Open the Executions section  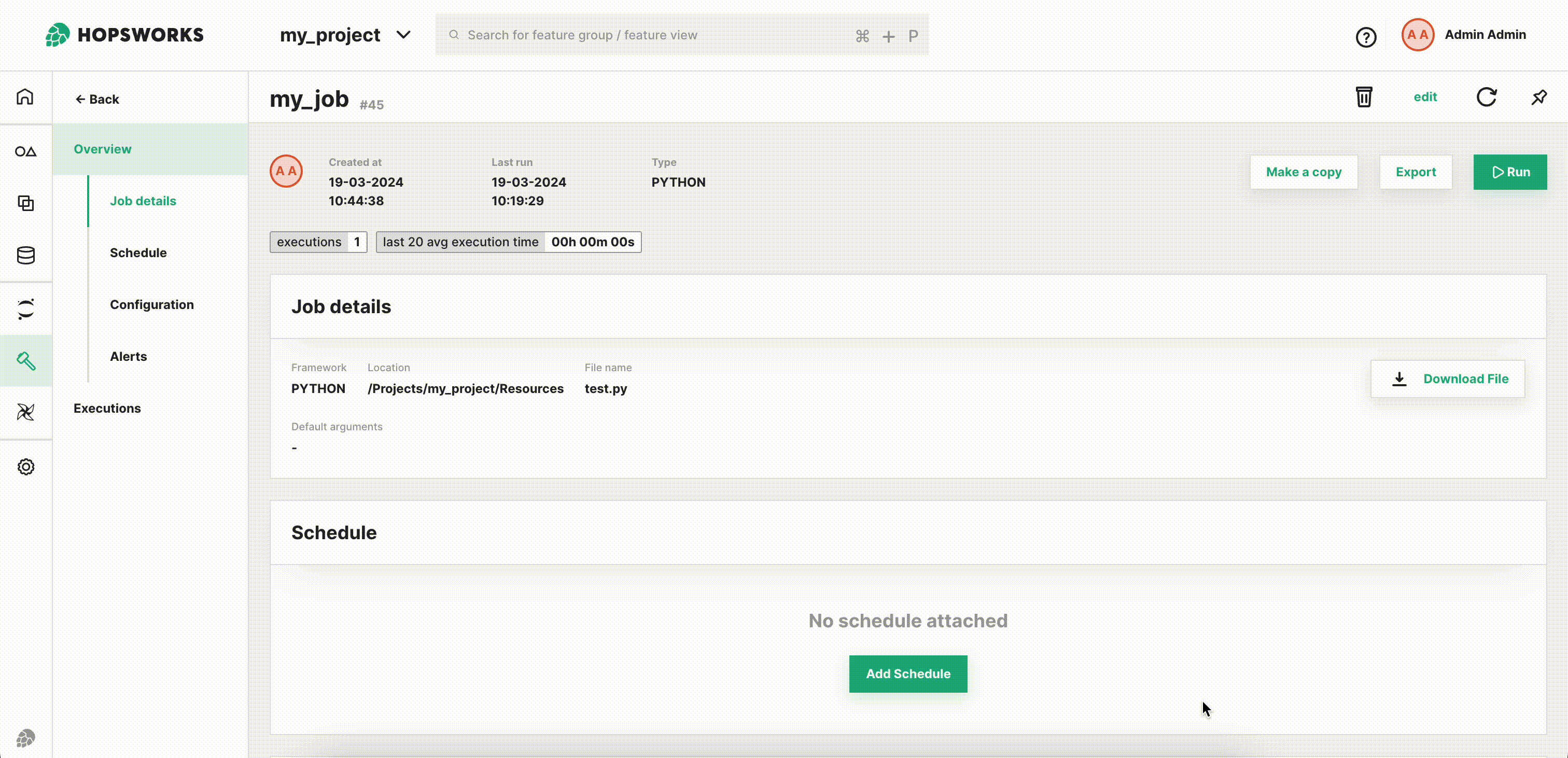pos(107,409)
